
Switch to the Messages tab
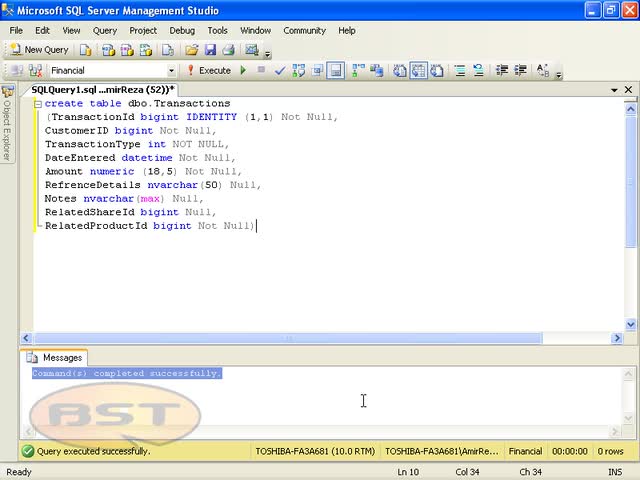[55, 358]
